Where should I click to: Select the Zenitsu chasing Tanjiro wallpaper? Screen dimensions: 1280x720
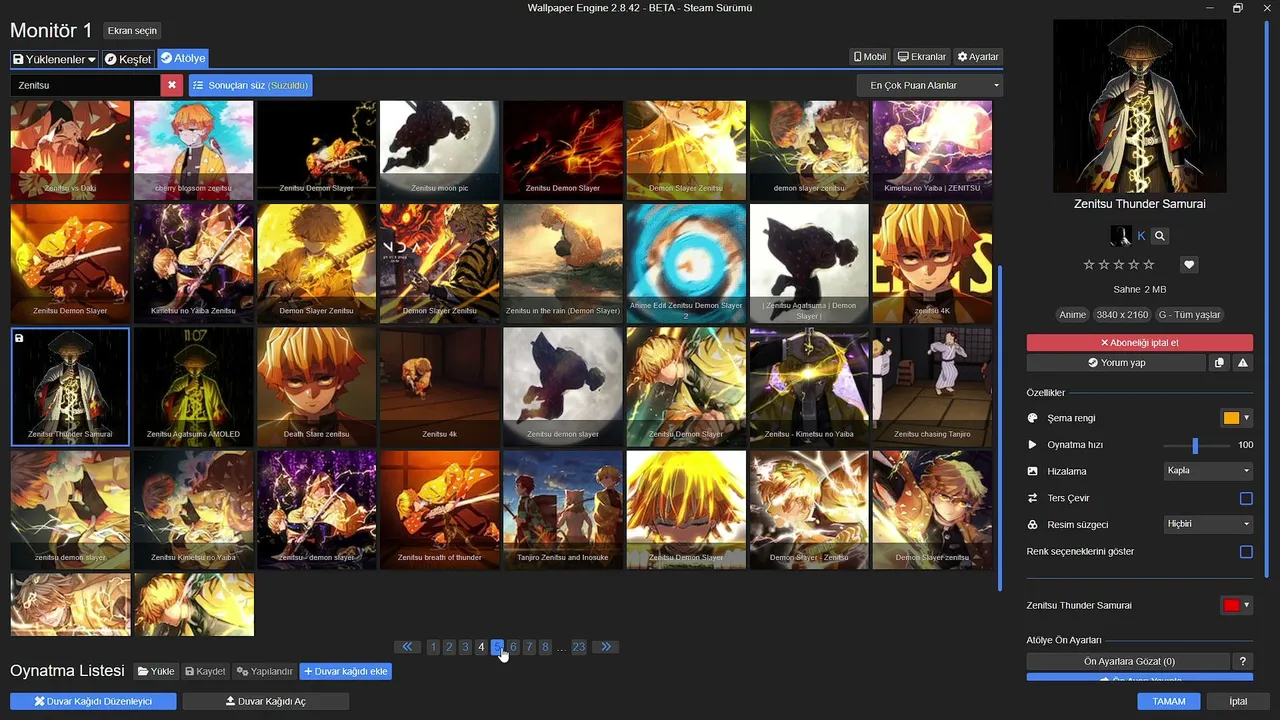pos(932,386)
